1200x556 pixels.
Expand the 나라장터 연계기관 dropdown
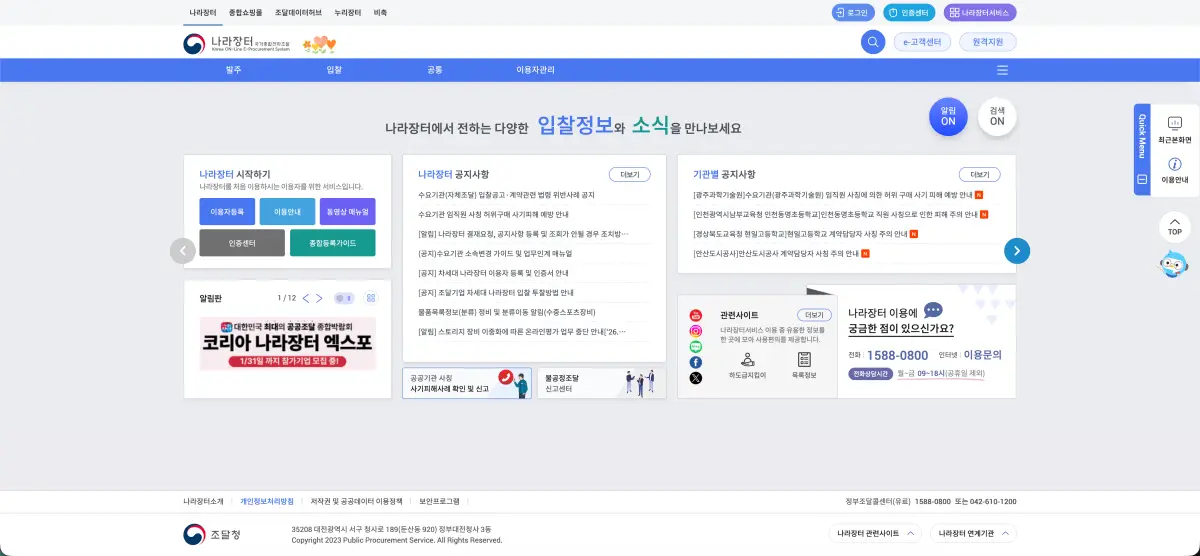click(x=972, y=534)
